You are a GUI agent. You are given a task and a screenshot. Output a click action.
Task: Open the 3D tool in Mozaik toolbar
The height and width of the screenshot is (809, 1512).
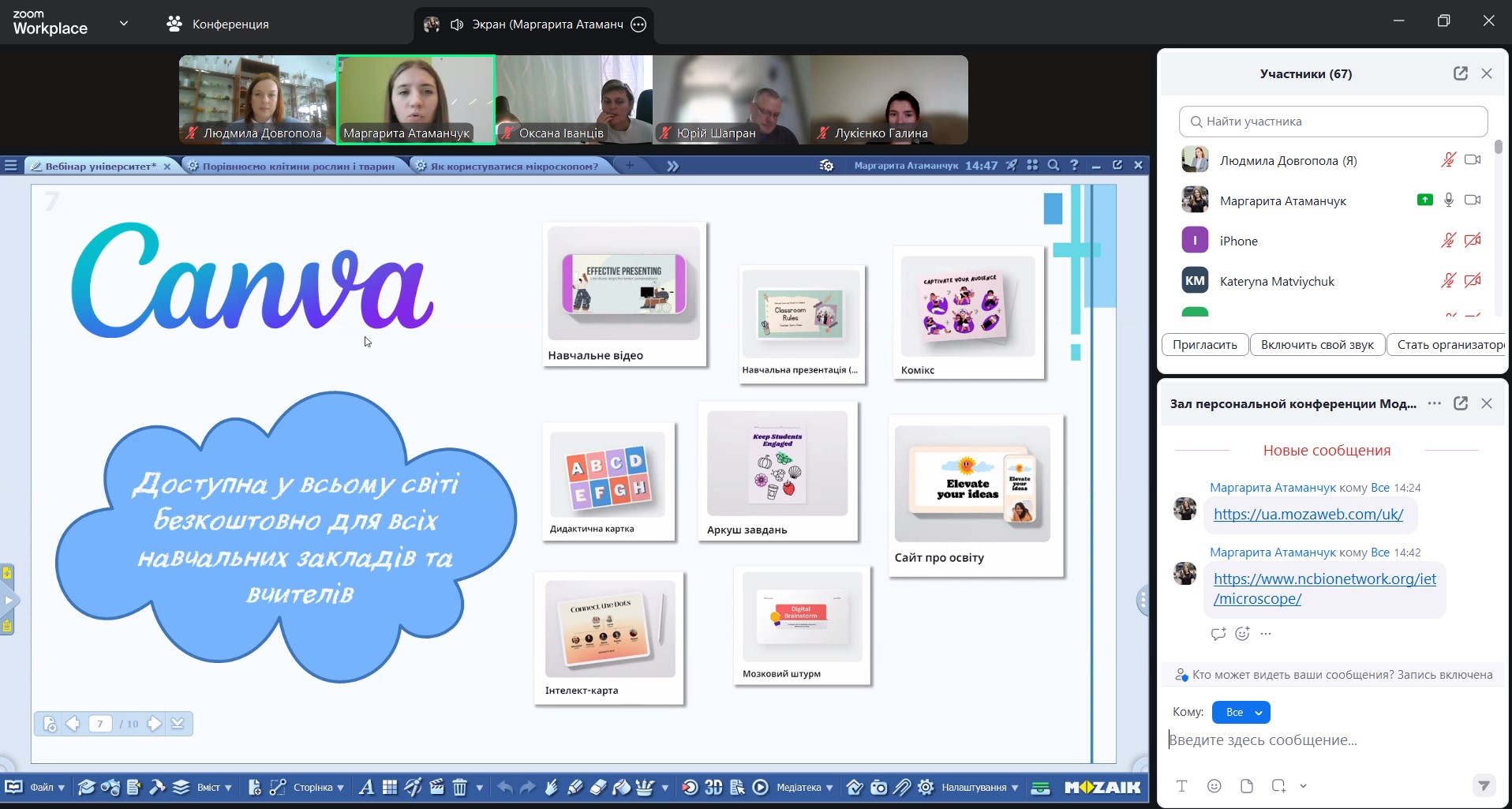tap(713, 787)
